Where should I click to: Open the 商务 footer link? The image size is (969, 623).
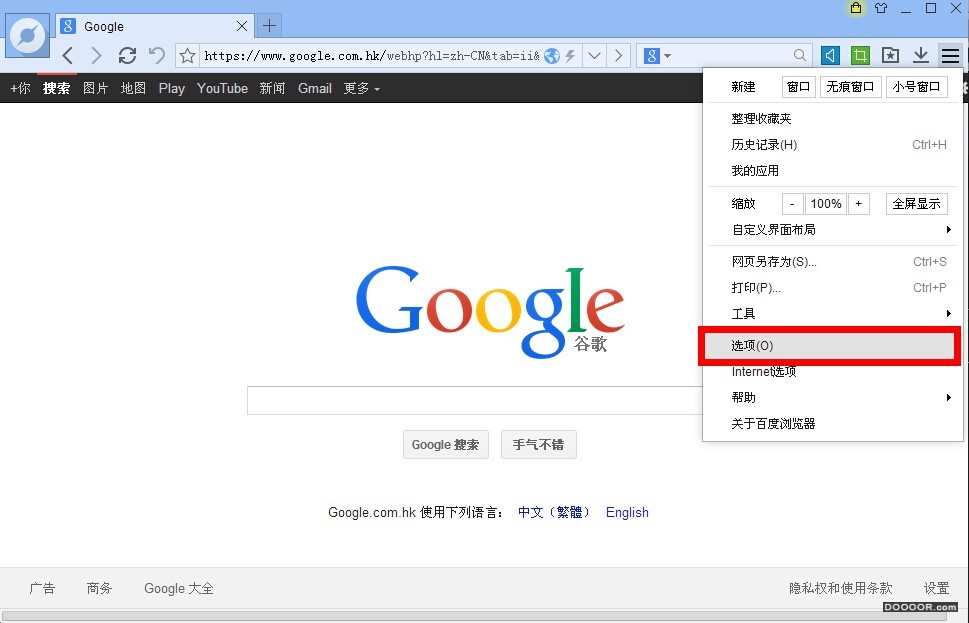coord(99,588)
